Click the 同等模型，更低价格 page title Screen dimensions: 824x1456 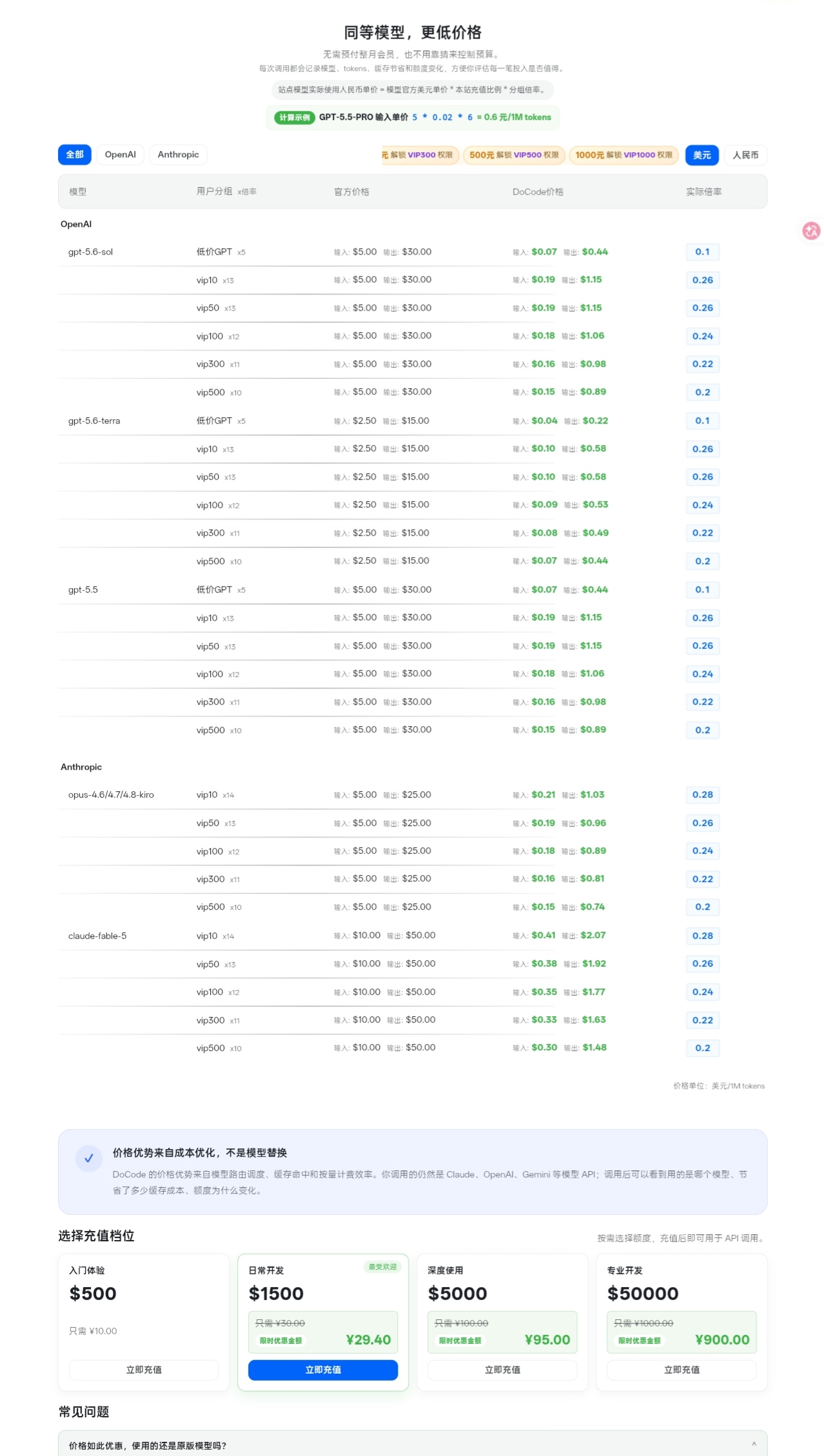coord(413,32)
